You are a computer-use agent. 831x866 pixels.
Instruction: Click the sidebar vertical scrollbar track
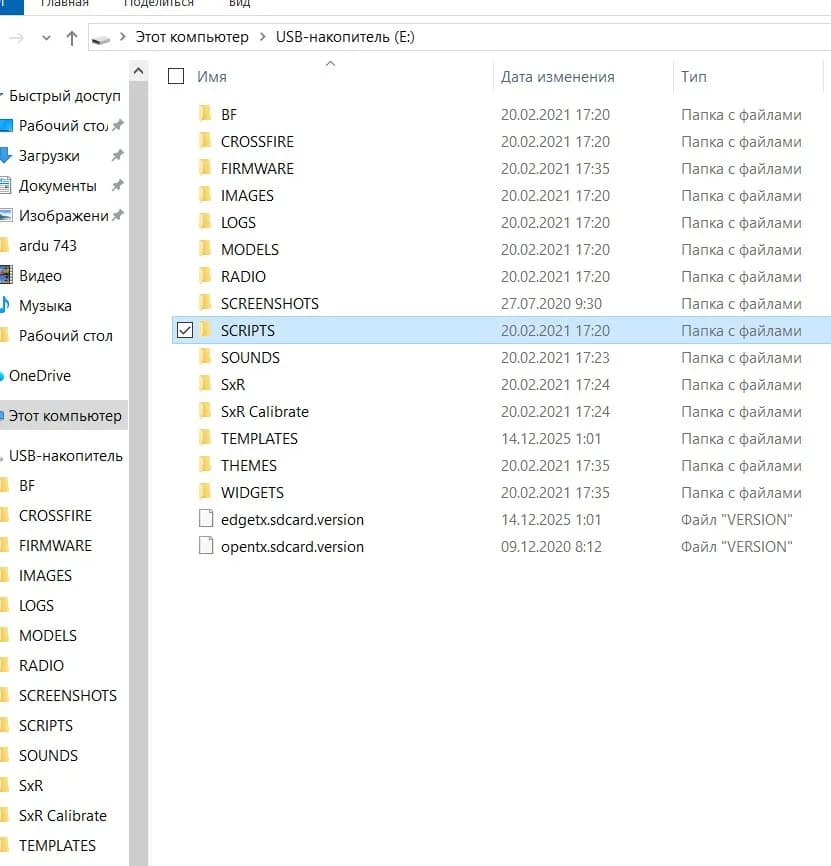[139, 472]
